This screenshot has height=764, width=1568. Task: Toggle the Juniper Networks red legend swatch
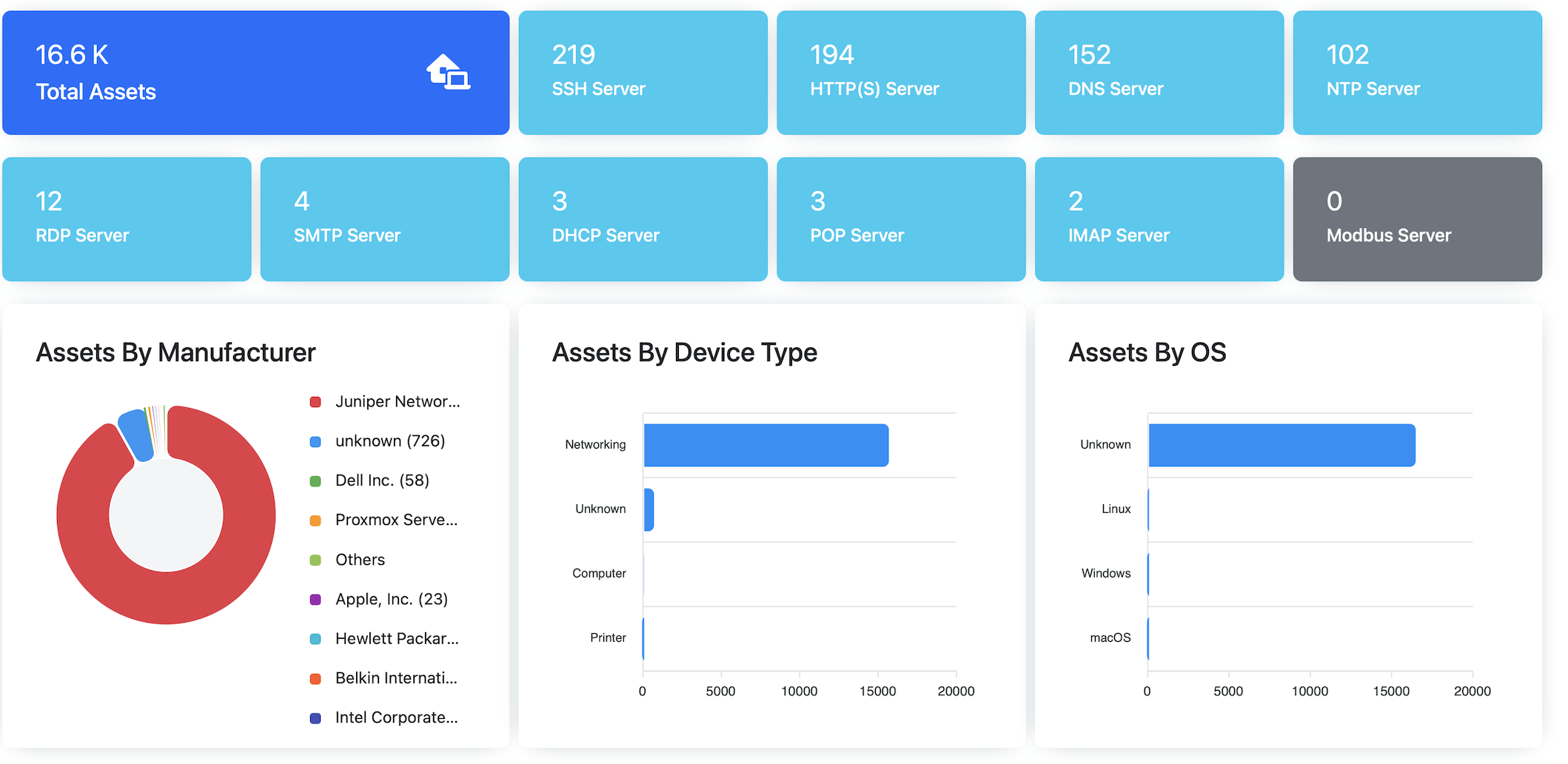315,402
